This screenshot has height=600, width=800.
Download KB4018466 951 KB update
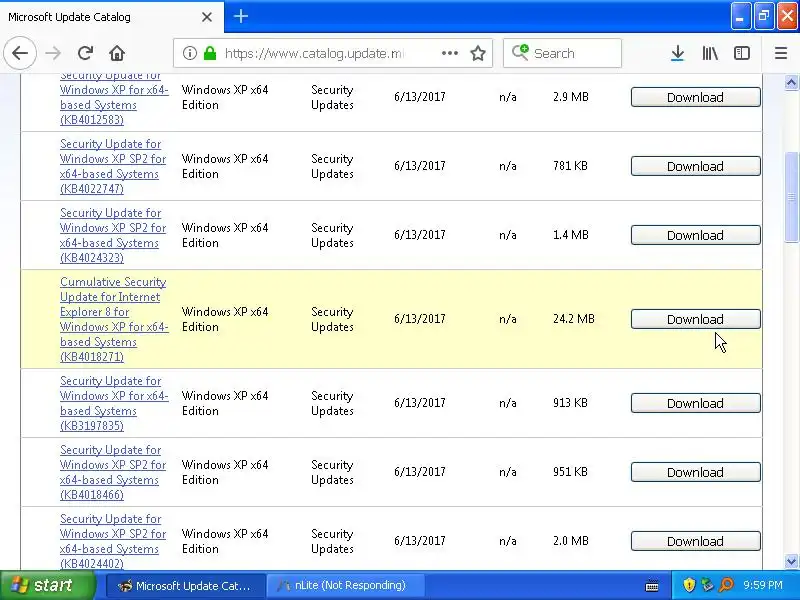coord(695,472)
